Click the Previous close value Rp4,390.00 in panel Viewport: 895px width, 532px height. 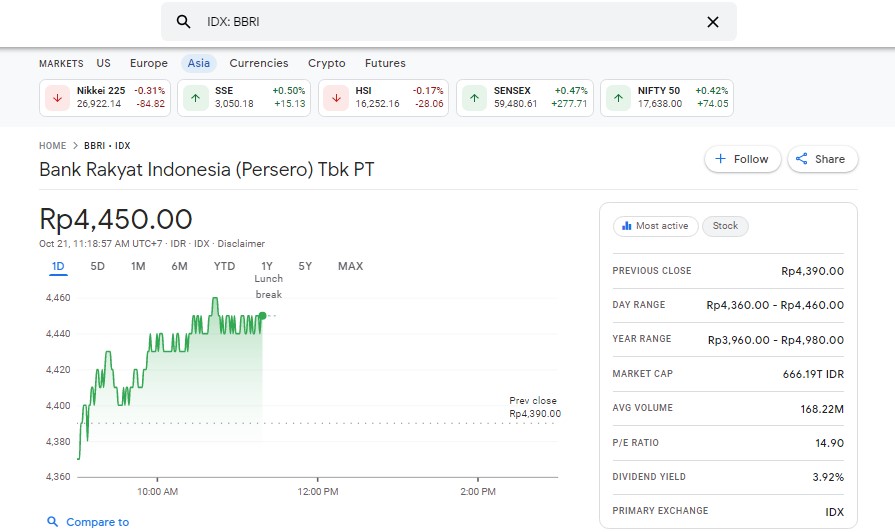click(x=812, y=271)
